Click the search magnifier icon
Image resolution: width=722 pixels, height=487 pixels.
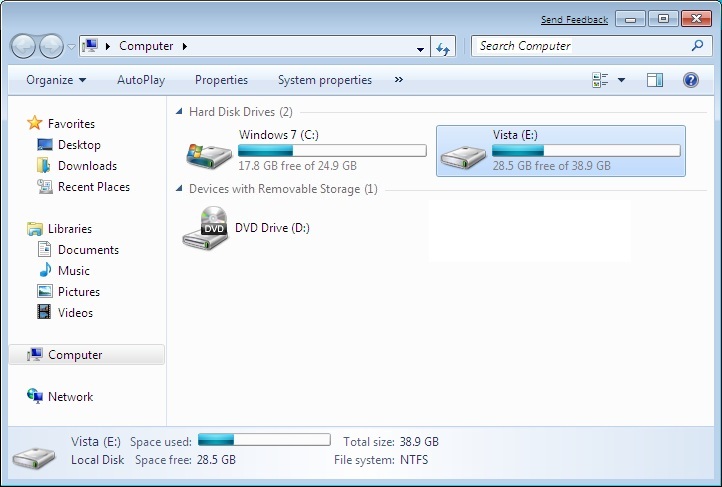coord(698,46)
